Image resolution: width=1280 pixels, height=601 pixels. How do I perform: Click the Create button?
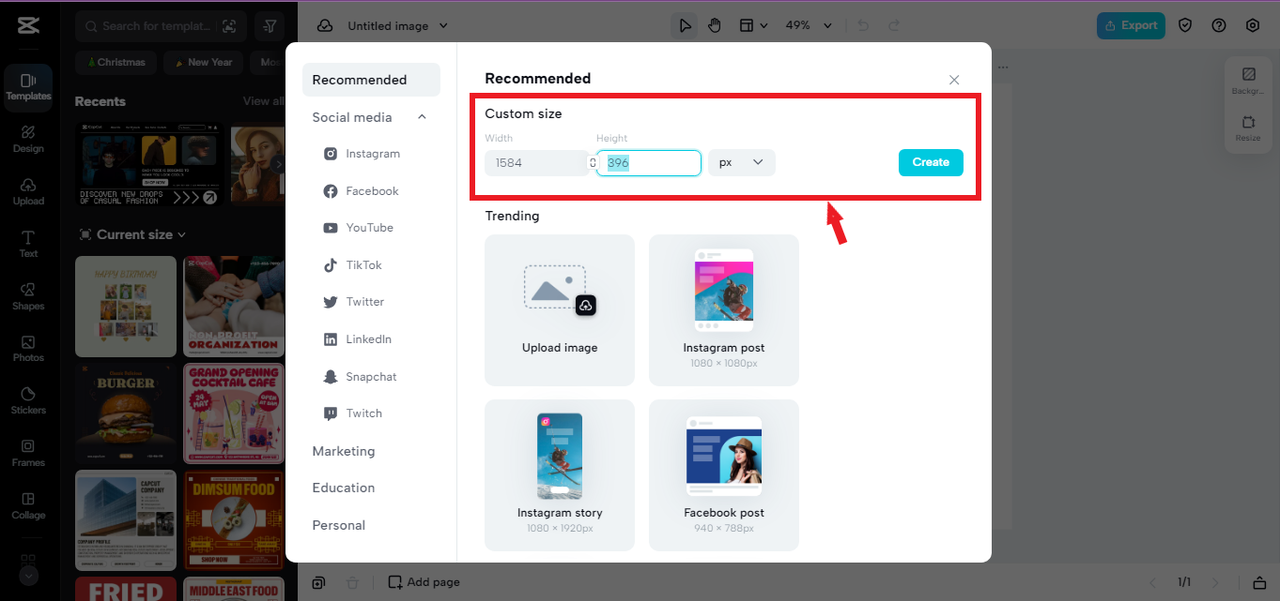point(931,162)
